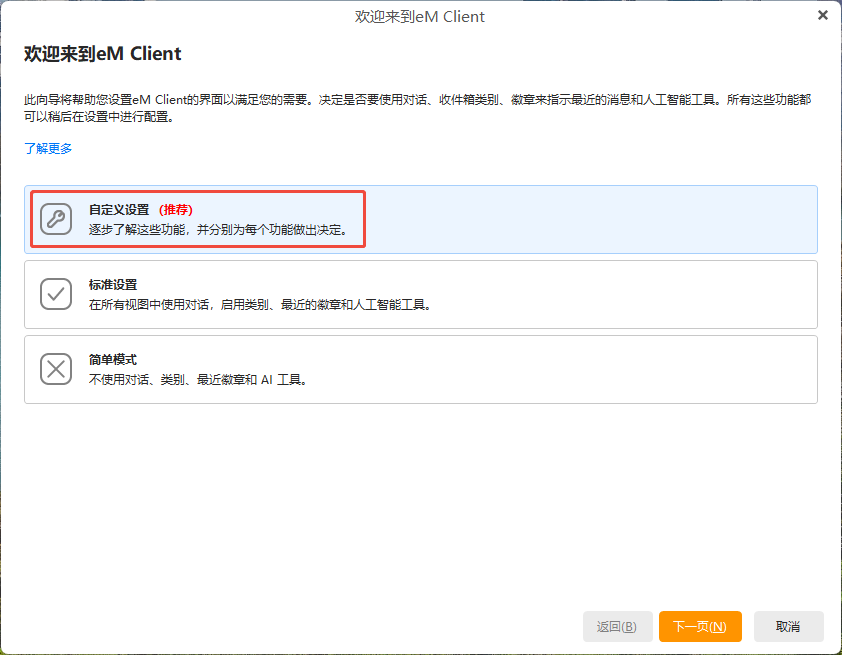Click the bold 欢迎来到eM Client heading
The image size is (842, 655).
[x=103, y=54]
